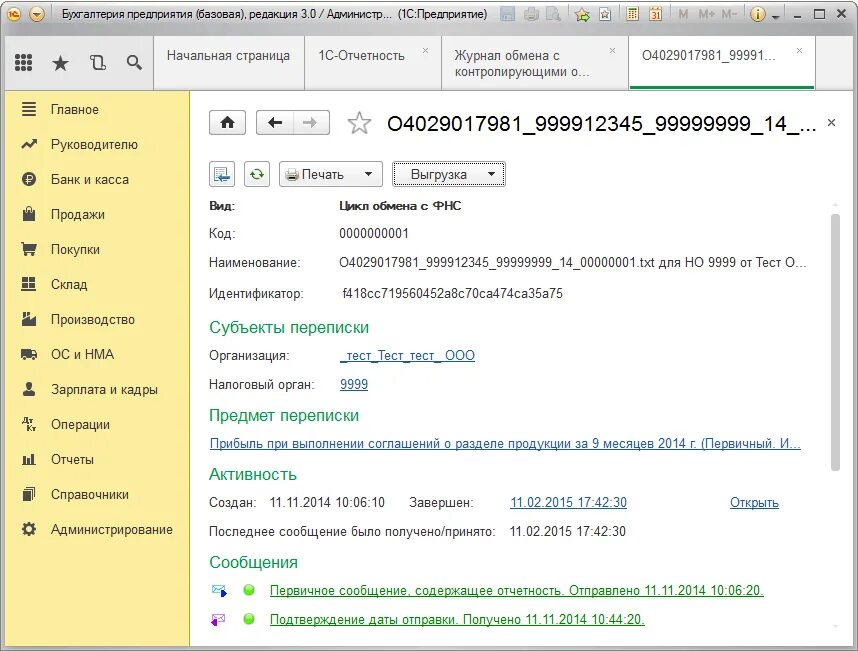Click the M- memory button in the title bar

[729, 14]
